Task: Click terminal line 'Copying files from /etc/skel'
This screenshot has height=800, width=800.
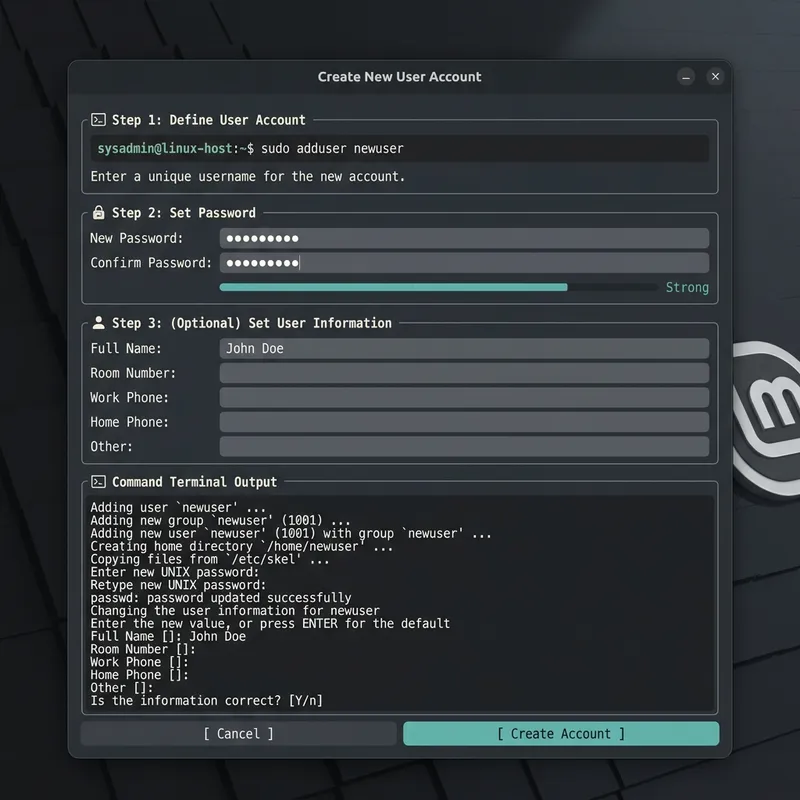Action: [210, 559]
